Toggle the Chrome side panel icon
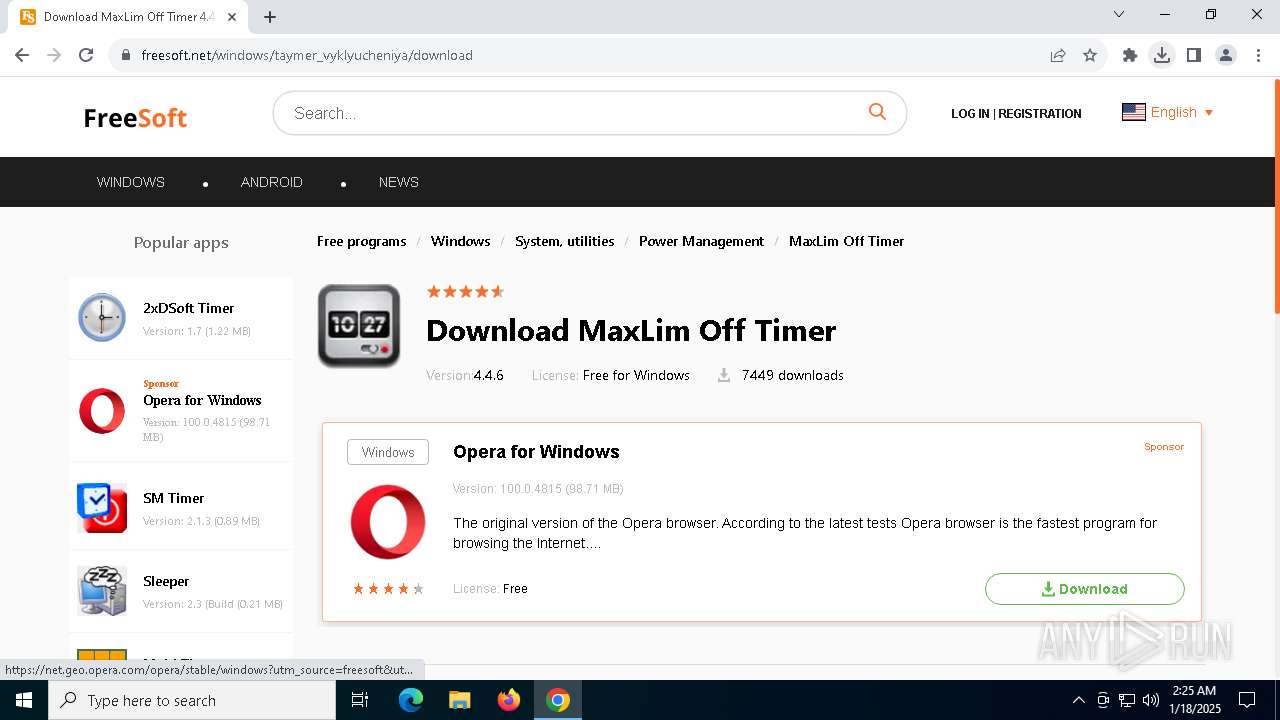The image size is (1280, 720). point(1194,55)
